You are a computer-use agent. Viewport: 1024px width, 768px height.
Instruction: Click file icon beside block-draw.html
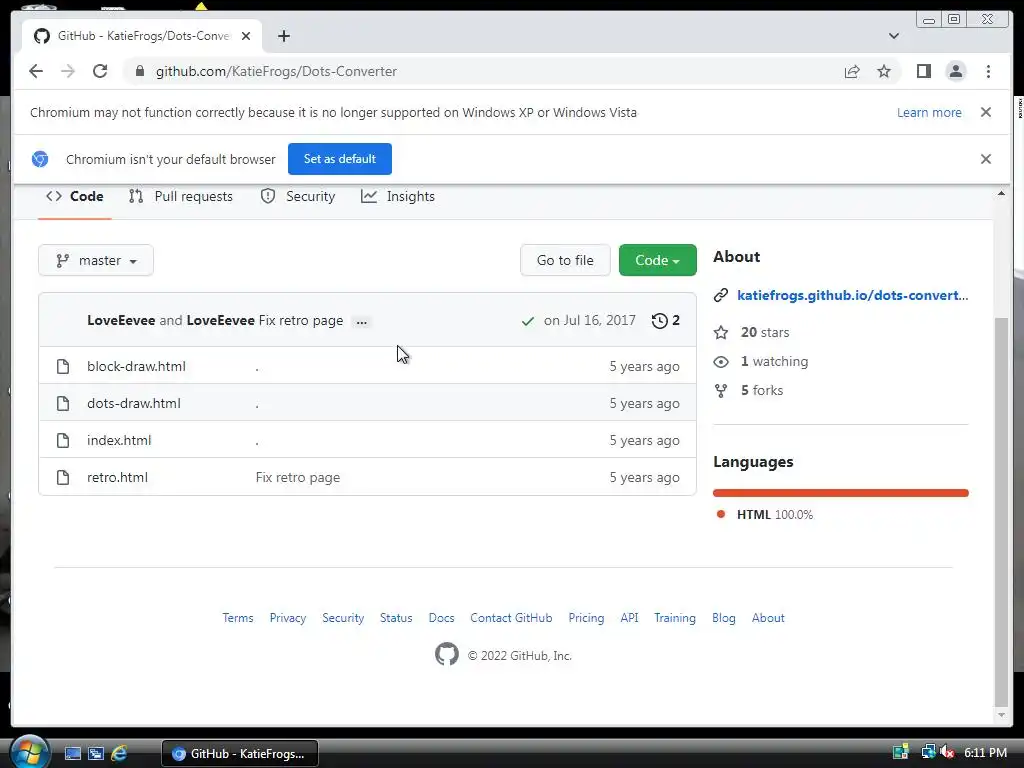pos(63,366)
